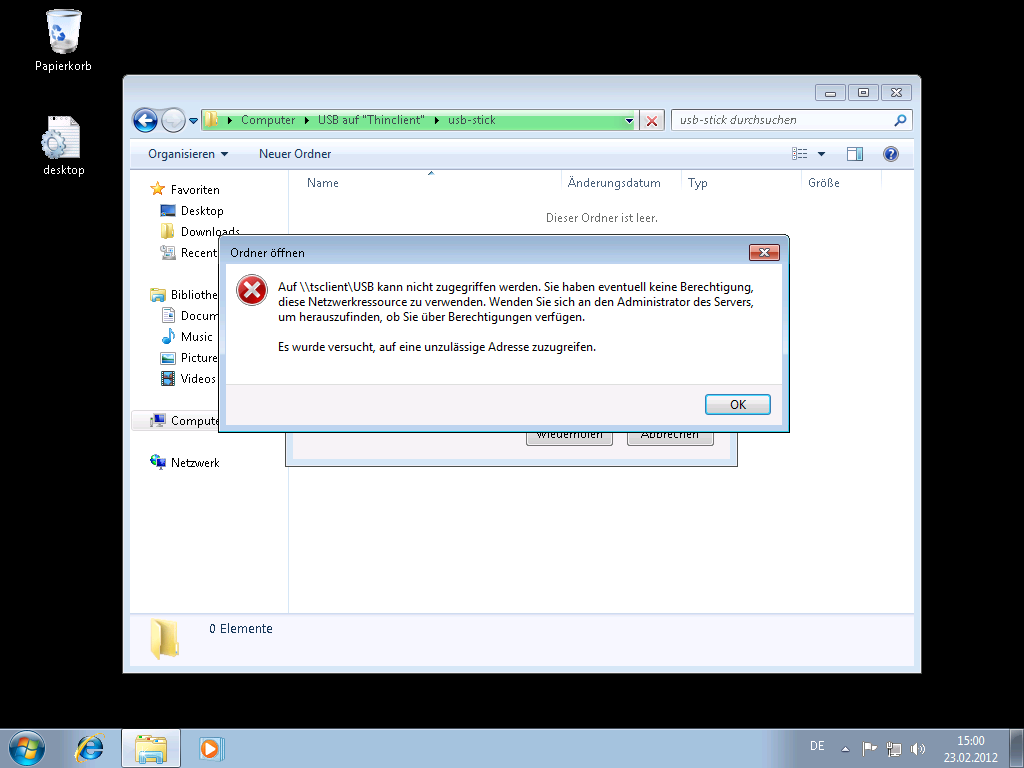Launch Internet Explorer from taskbar
This screenshot has height=768, width=1024.
point(90,747)
